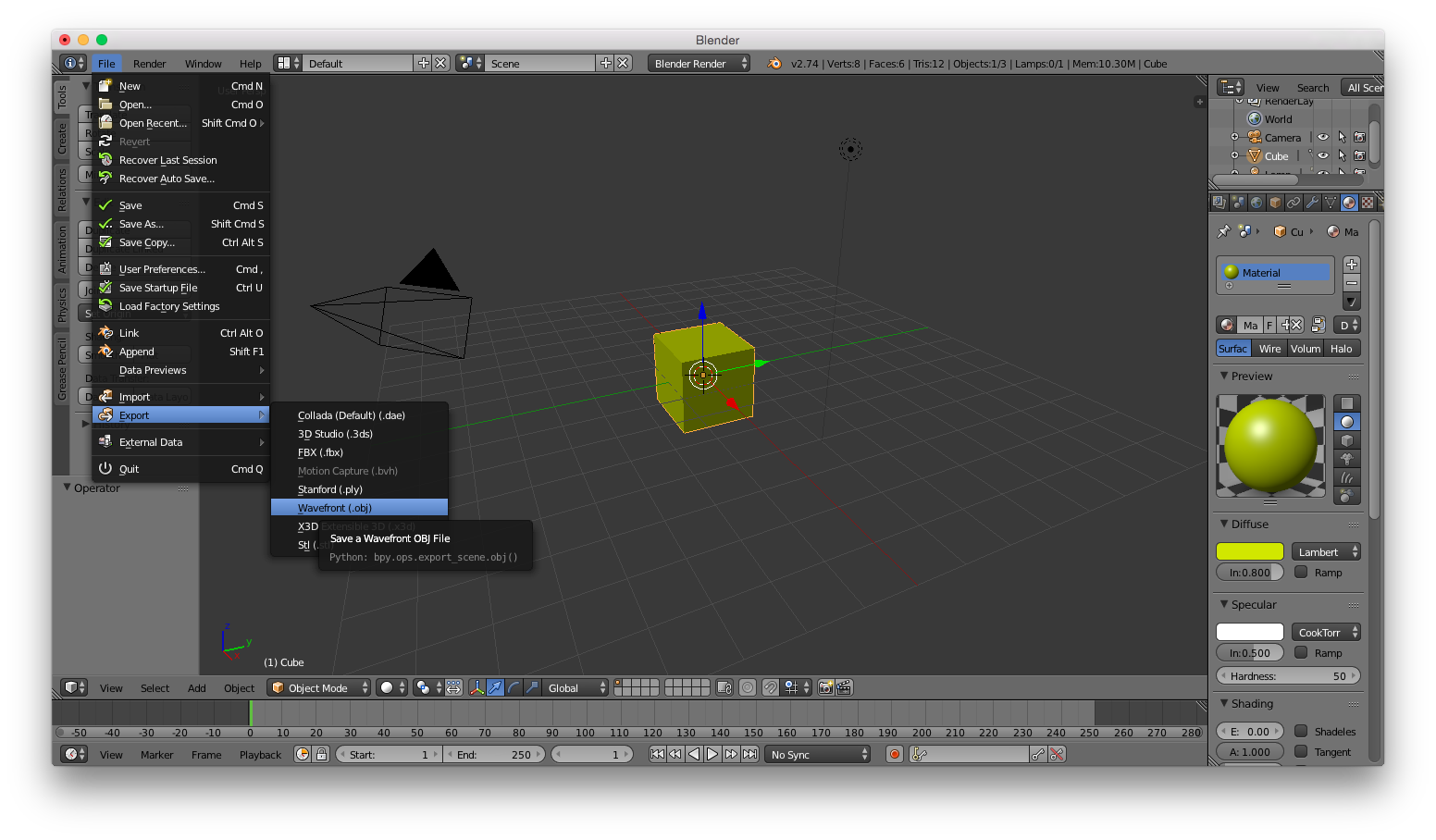Open the Object properties tab cube icon

(x=1275, y=203)
